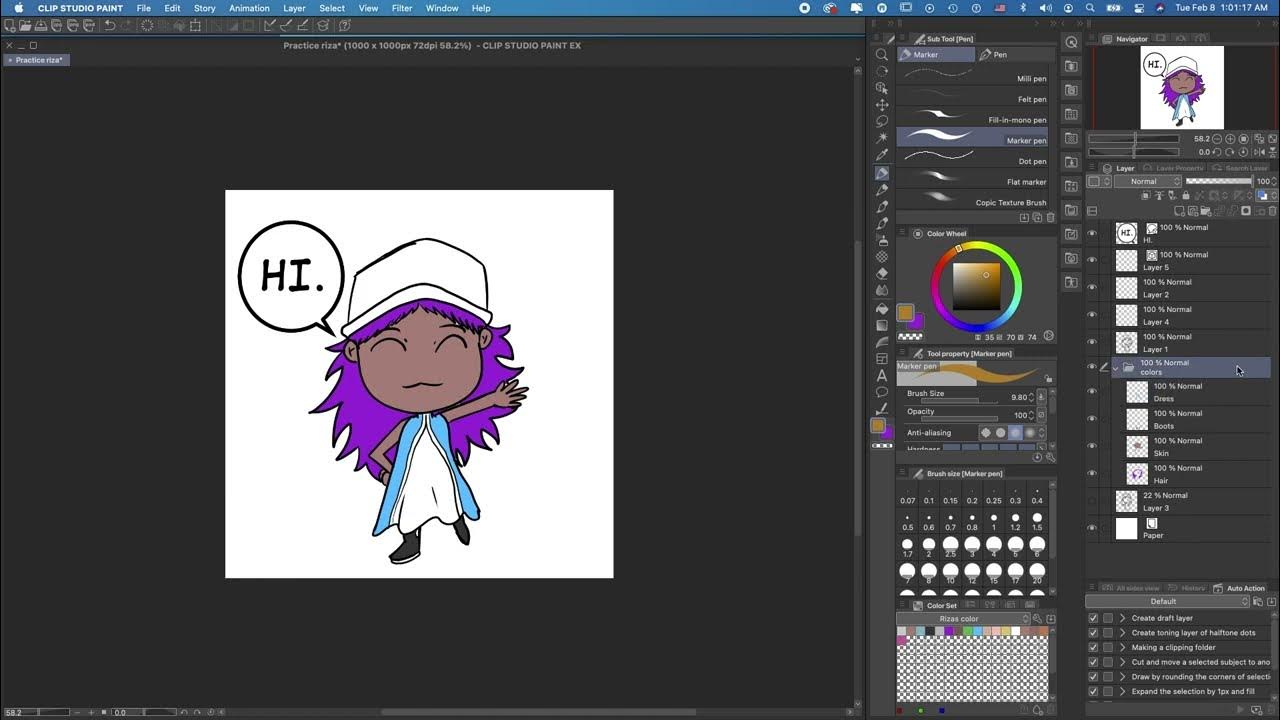Uncheck Create draft layer action checkbox
This screenshot has height=720, width=1280.
coord(1093,618)
